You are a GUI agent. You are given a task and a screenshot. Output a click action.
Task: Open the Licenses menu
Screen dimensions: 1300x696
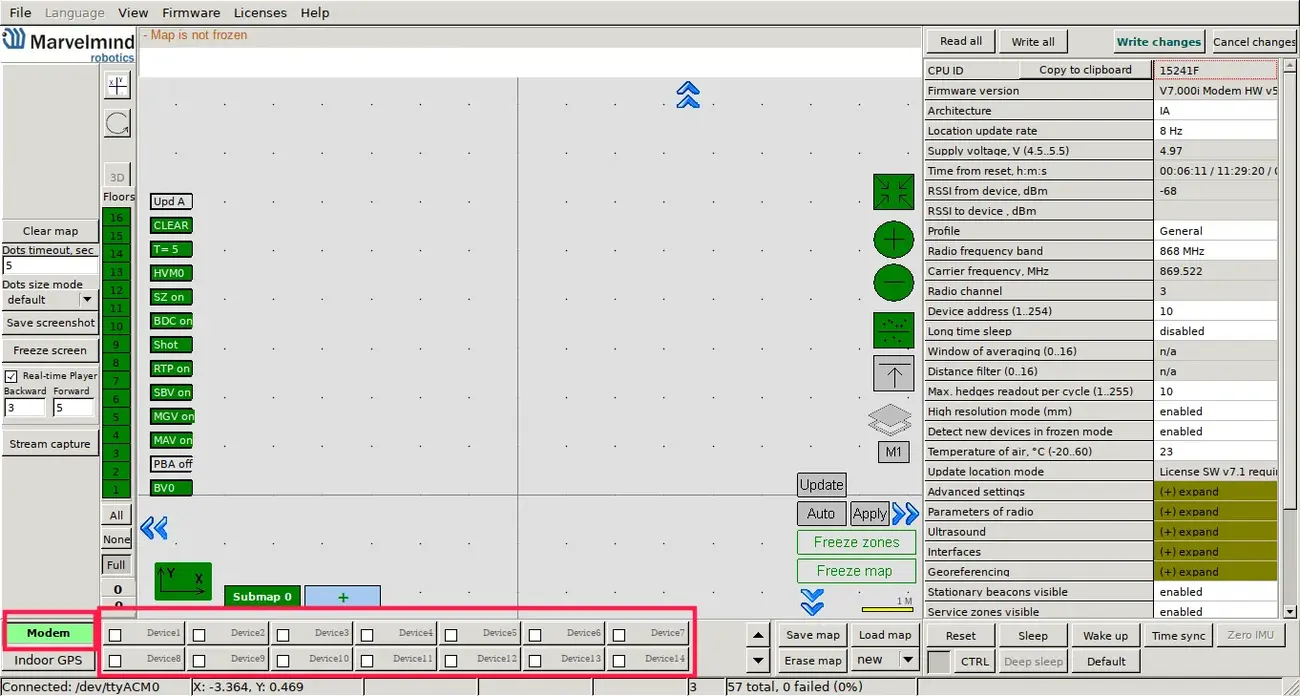coord(260,13)
